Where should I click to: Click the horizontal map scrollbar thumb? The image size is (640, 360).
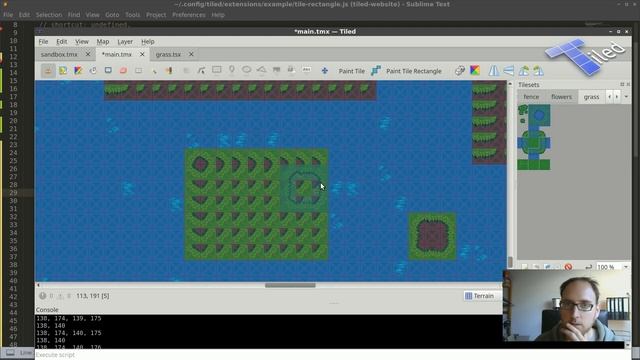290,285
